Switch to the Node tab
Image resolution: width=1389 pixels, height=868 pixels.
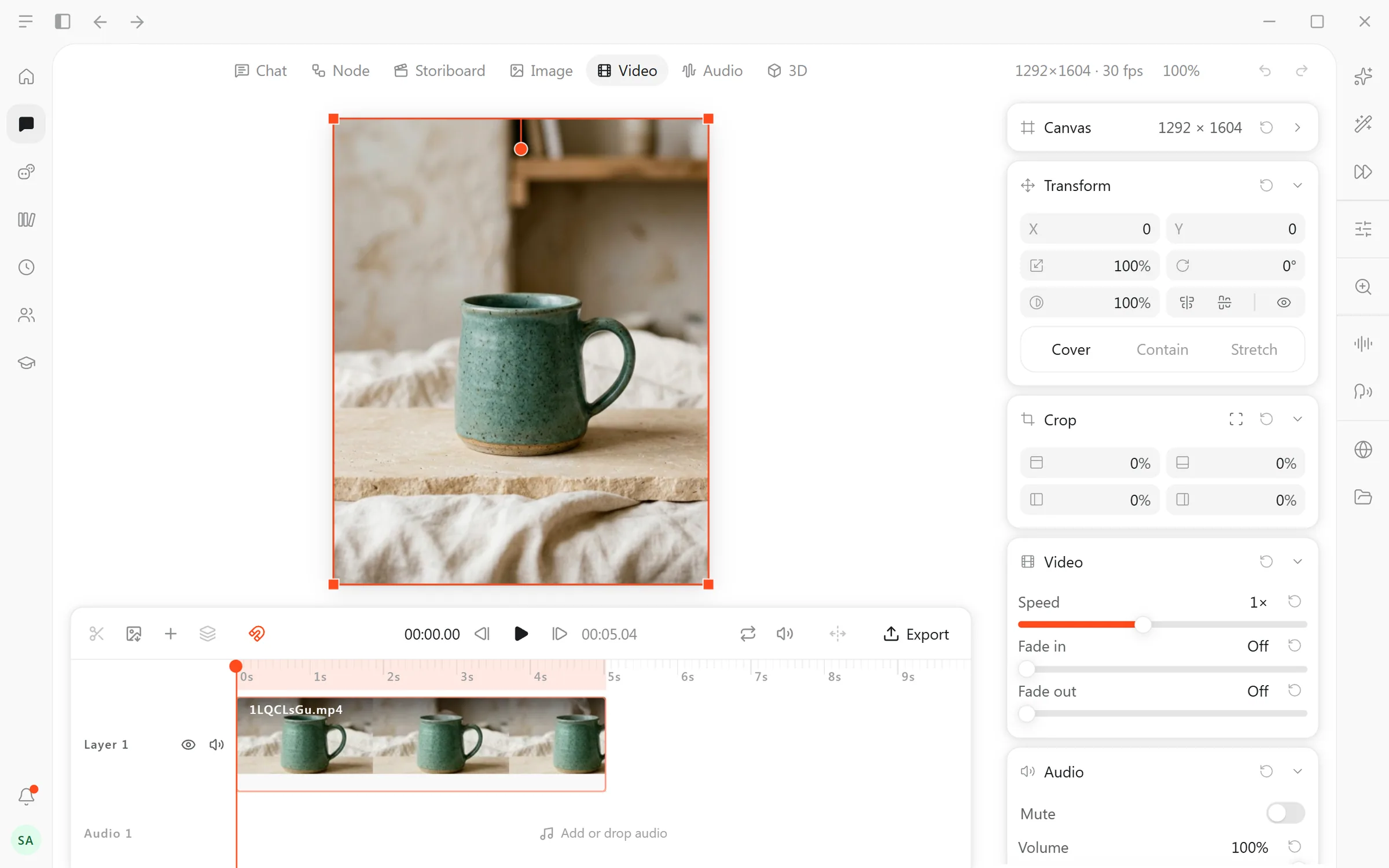[x=340, y=71]
